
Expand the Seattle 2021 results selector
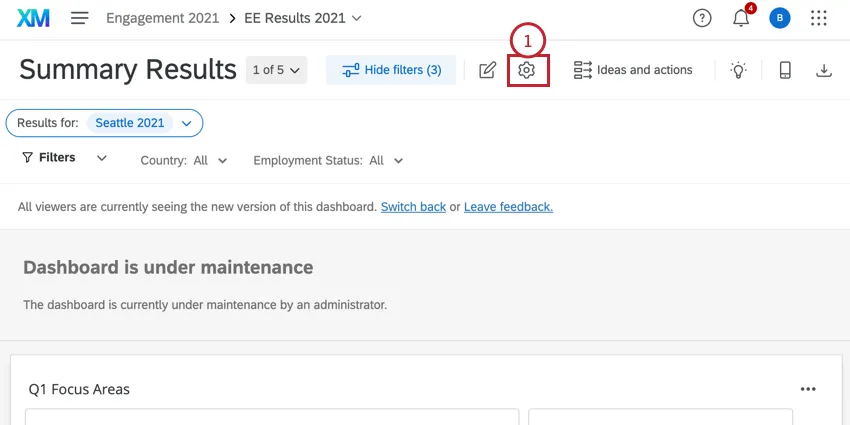186,123
